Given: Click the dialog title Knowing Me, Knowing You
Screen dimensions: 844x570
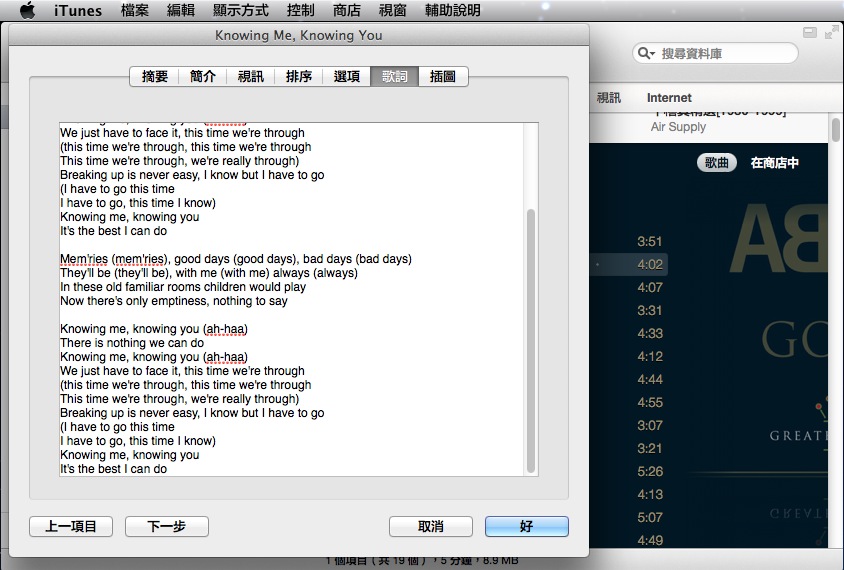Looking at the screenshot, I should (299, 35).
